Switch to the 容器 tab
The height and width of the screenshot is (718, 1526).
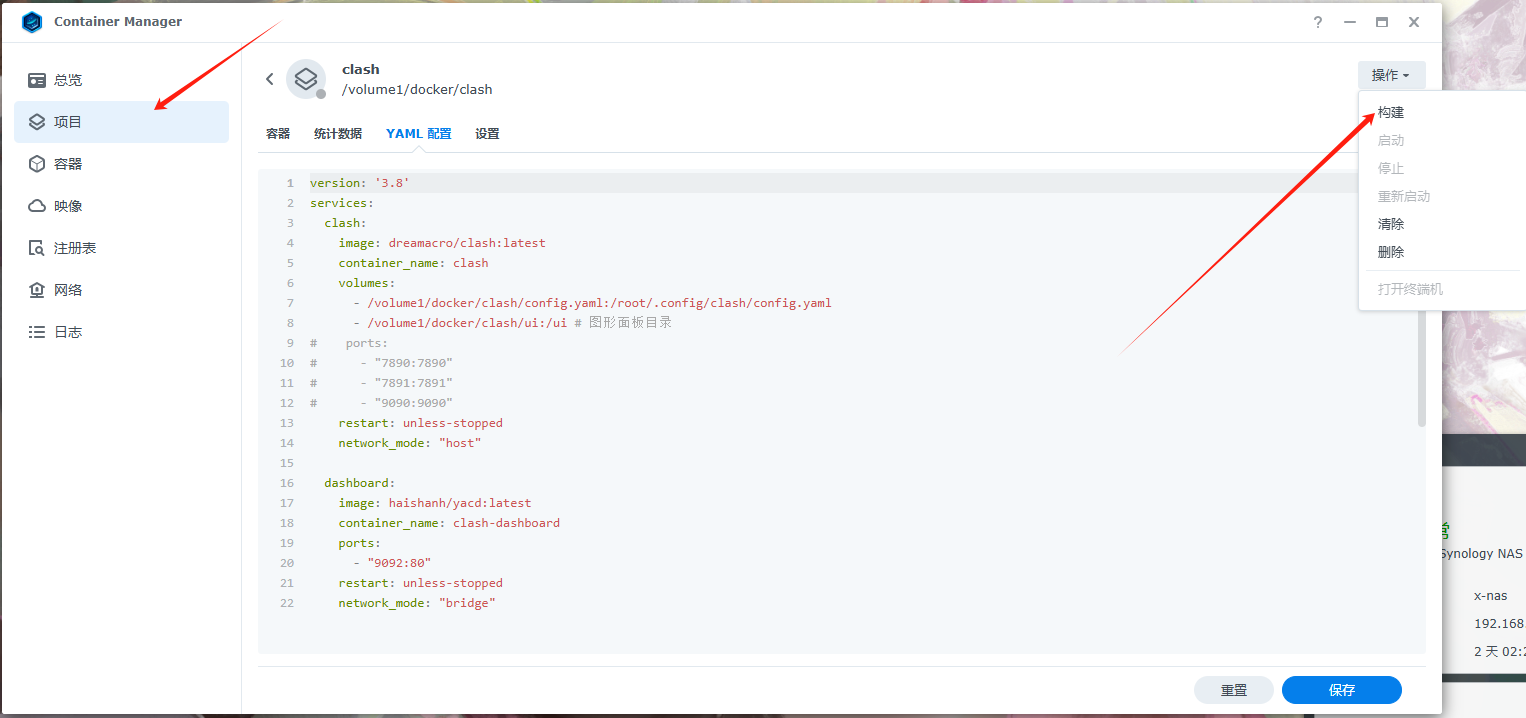coord(278,134)
